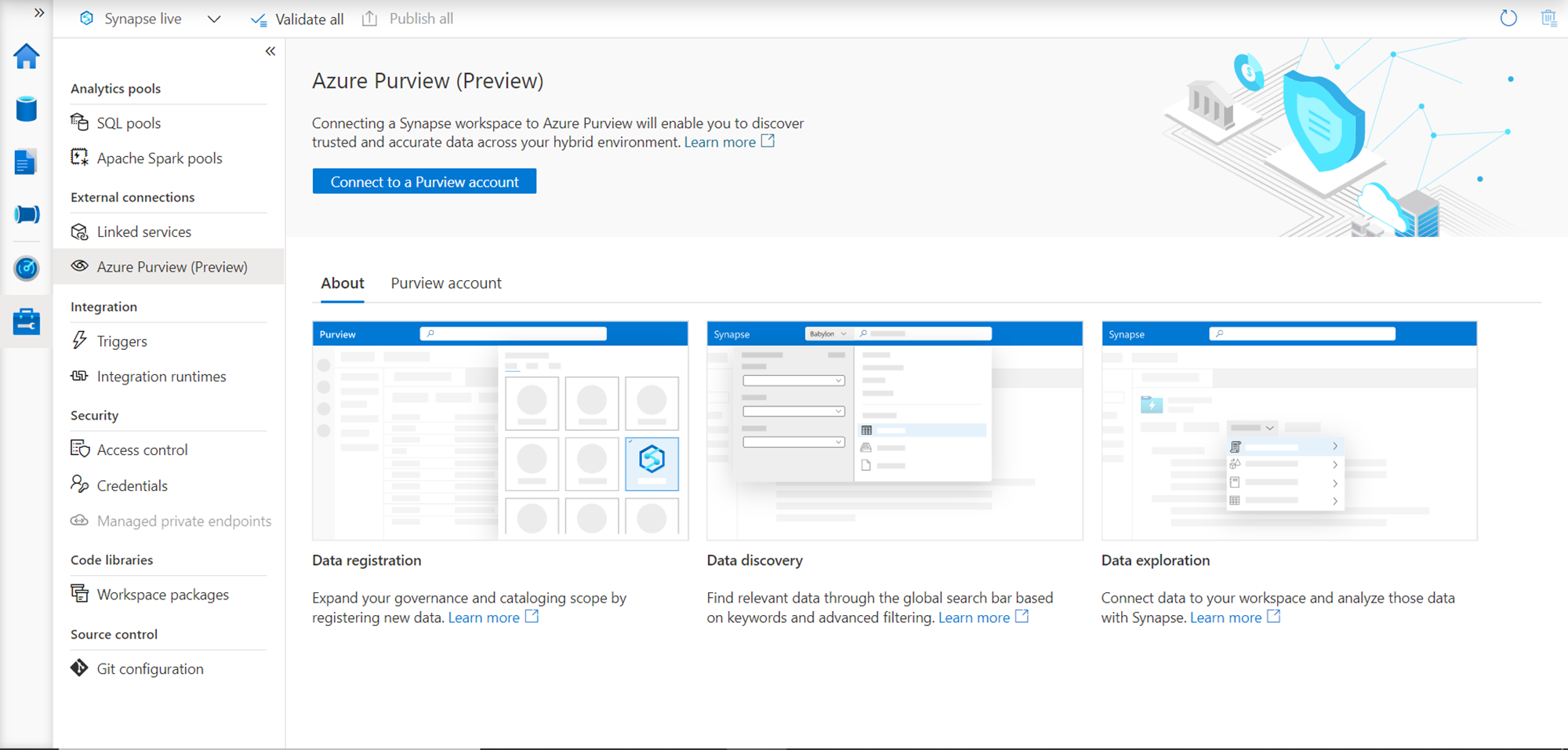Click the Analytics pools section heading
Viewport: 1568px width, 750px height.
coord(116,89)
